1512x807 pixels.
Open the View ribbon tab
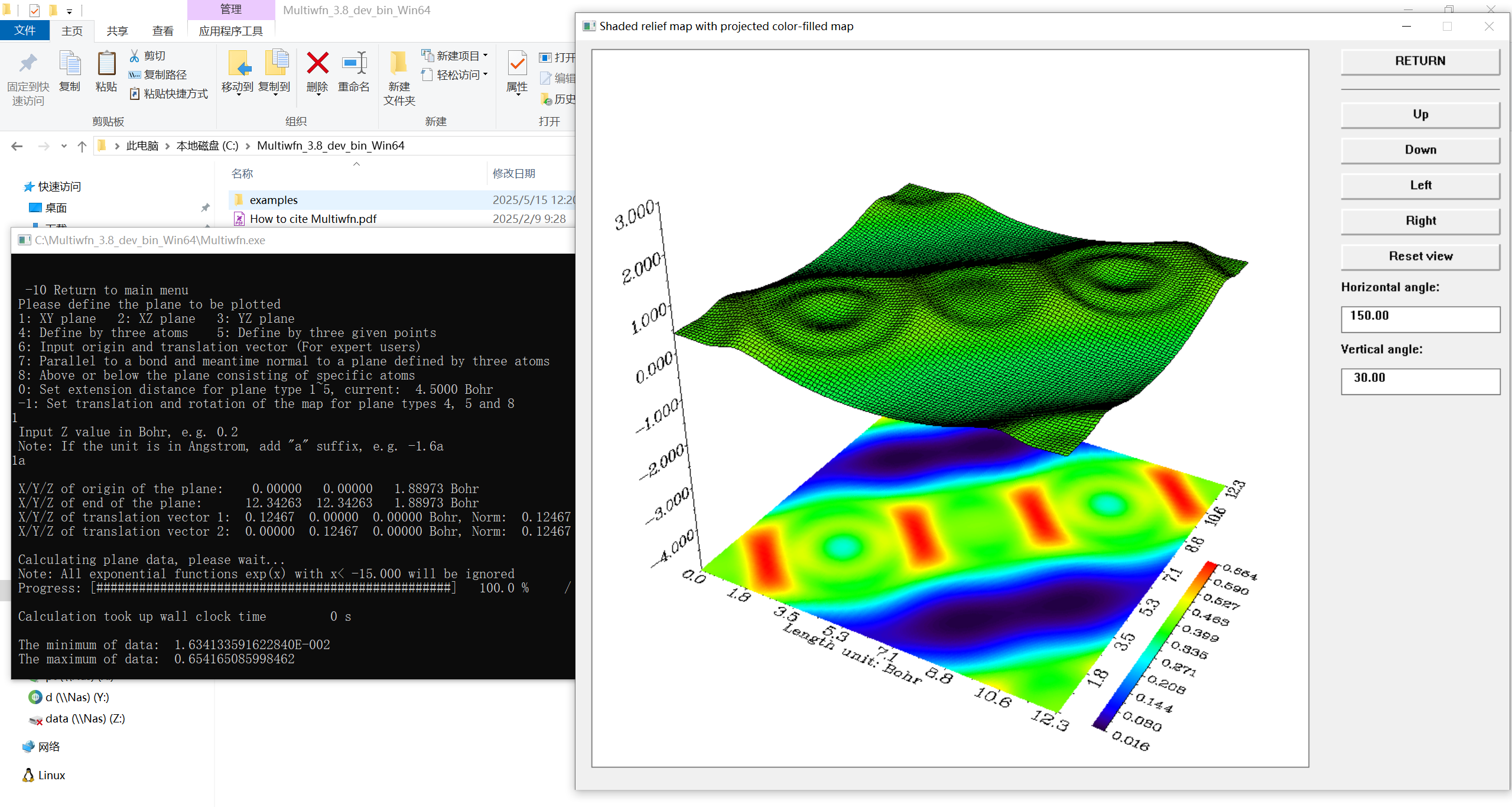[162, 31]
